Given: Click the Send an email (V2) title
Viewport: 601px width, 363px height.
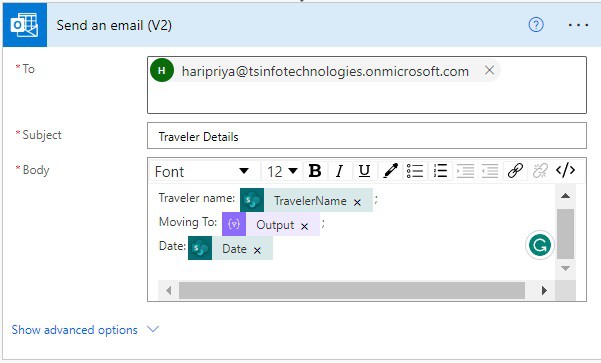Looking at the screenshot, I should coord(114,25).
